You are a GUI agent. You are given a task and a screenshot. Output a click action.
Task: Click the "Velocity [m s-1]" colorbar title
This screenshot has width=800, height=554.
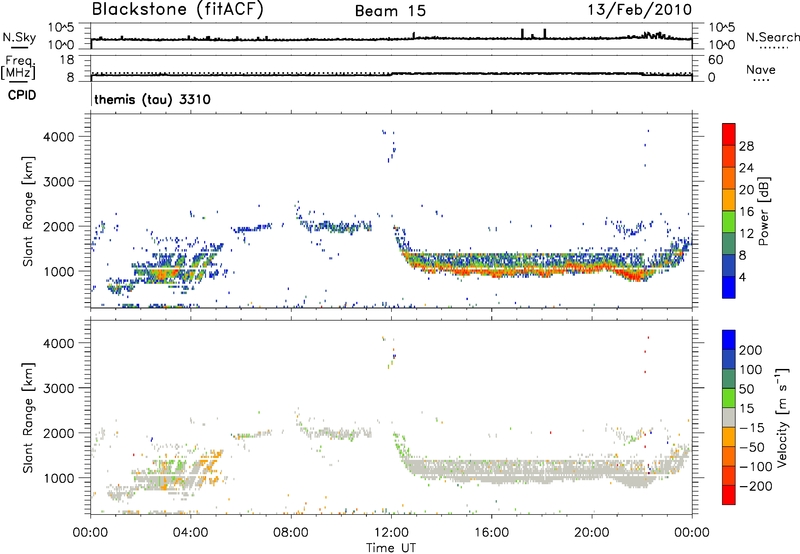click(782, 417)
